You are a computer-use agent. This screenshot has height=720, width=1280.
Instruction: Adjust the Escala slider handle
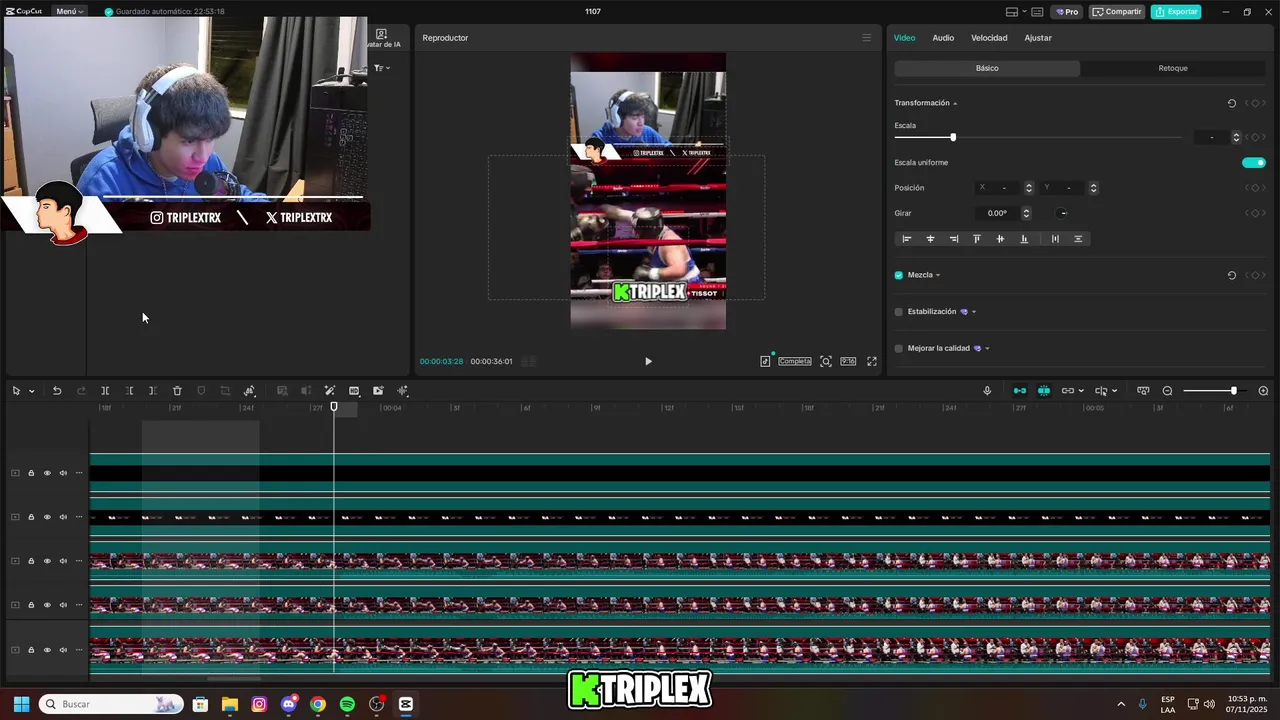[953, 137]
